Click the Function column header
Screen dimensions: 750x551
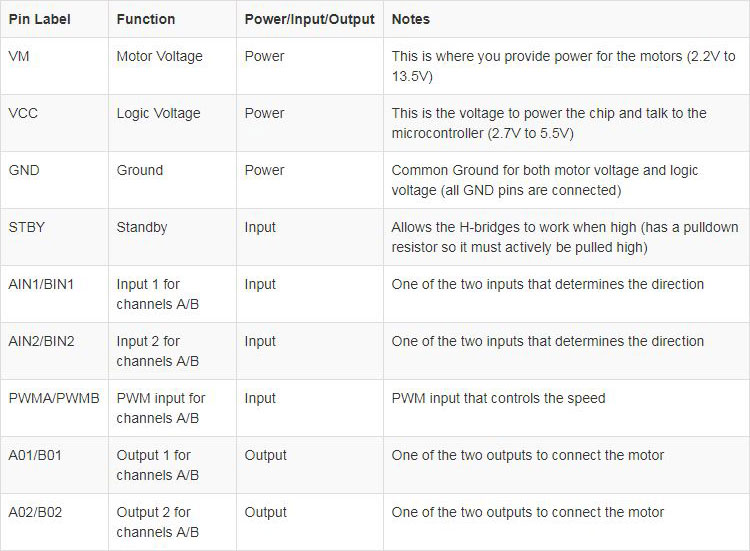coord(146,19)
